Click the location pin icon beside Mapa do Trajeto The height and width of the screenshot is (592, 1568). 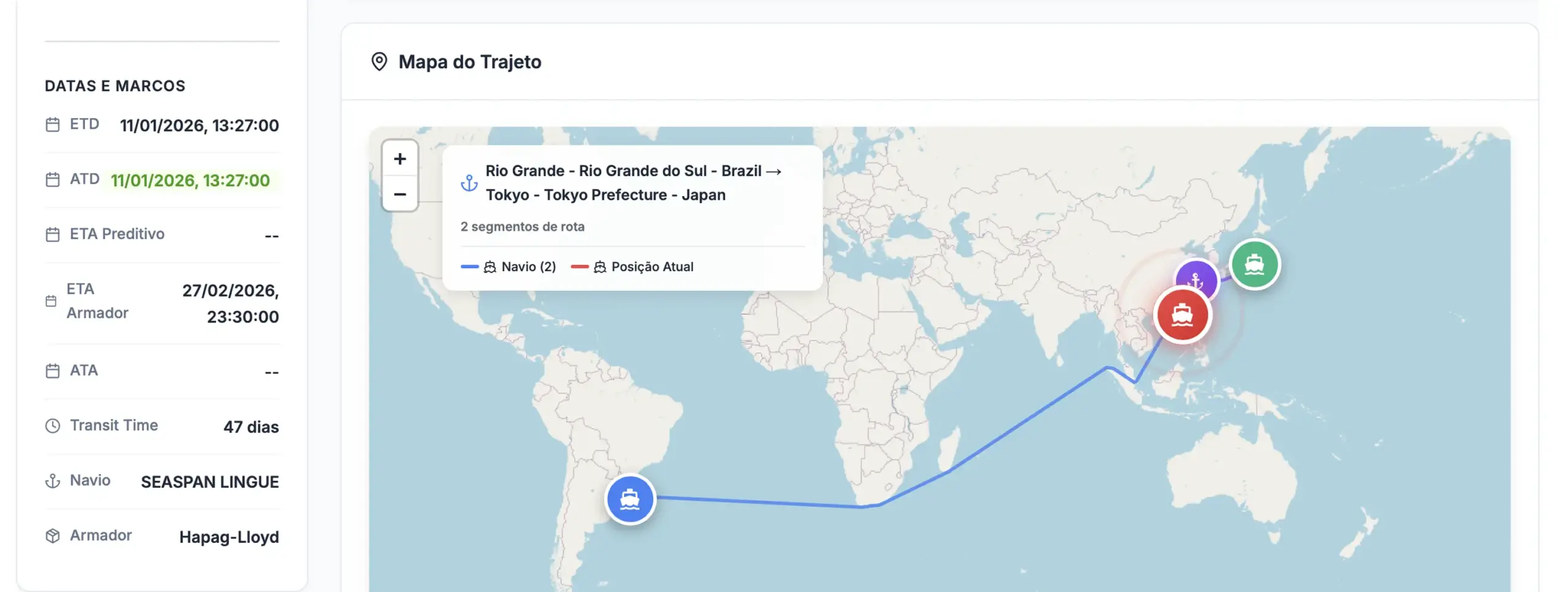[x=379, y=62]
